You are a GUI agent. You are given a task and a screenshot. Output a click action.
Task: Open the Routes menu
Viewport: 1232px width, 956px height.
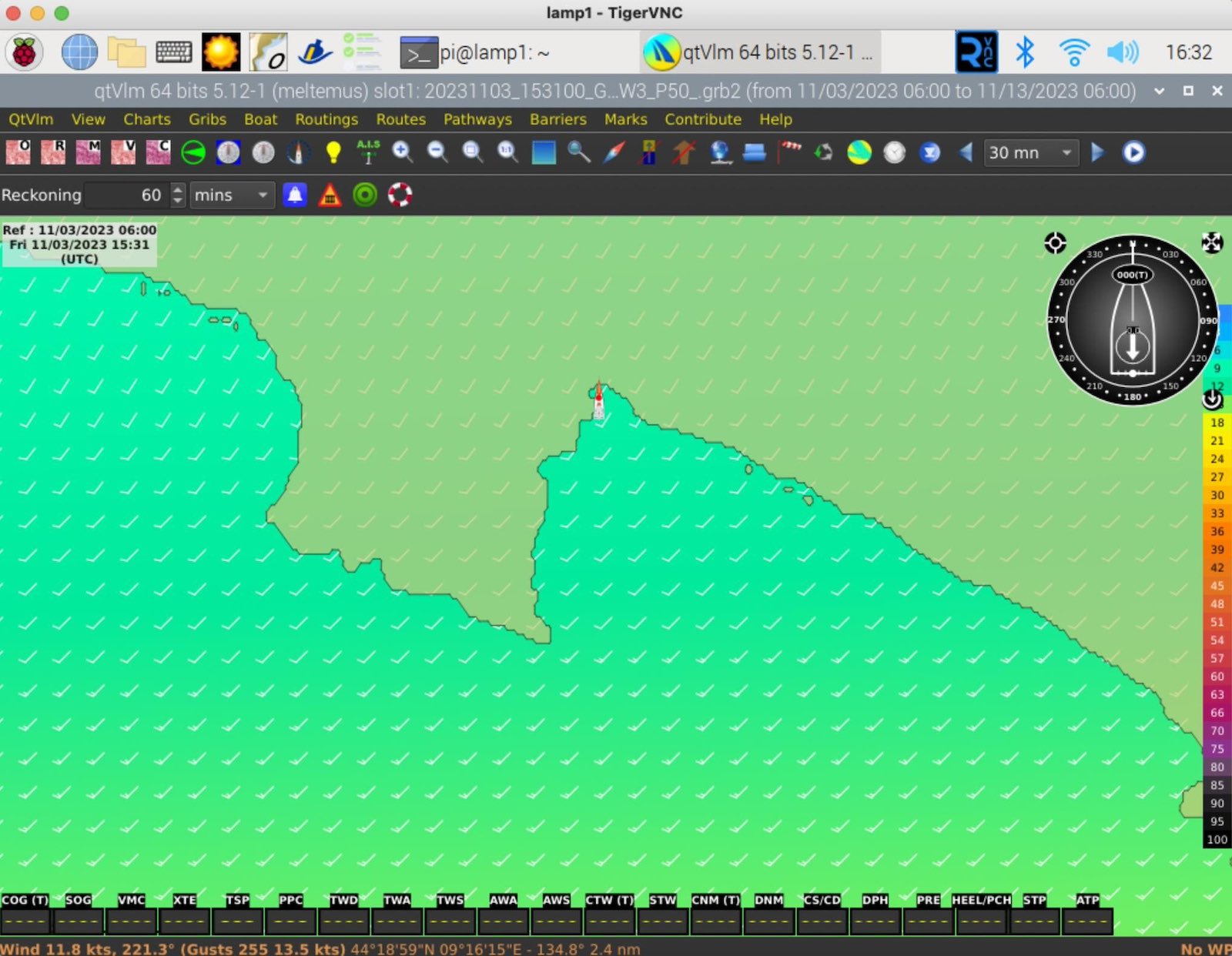coord(400,119)
